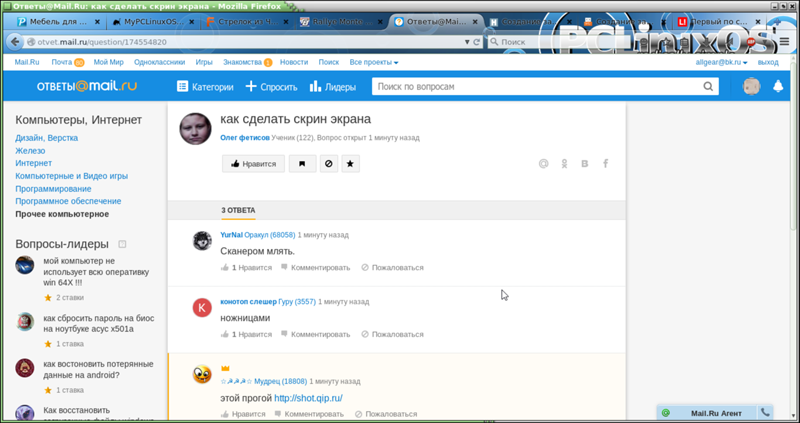Click the search magnifier icon in questions search
Screen dimensions: 800x423
[x=708, y=87]
